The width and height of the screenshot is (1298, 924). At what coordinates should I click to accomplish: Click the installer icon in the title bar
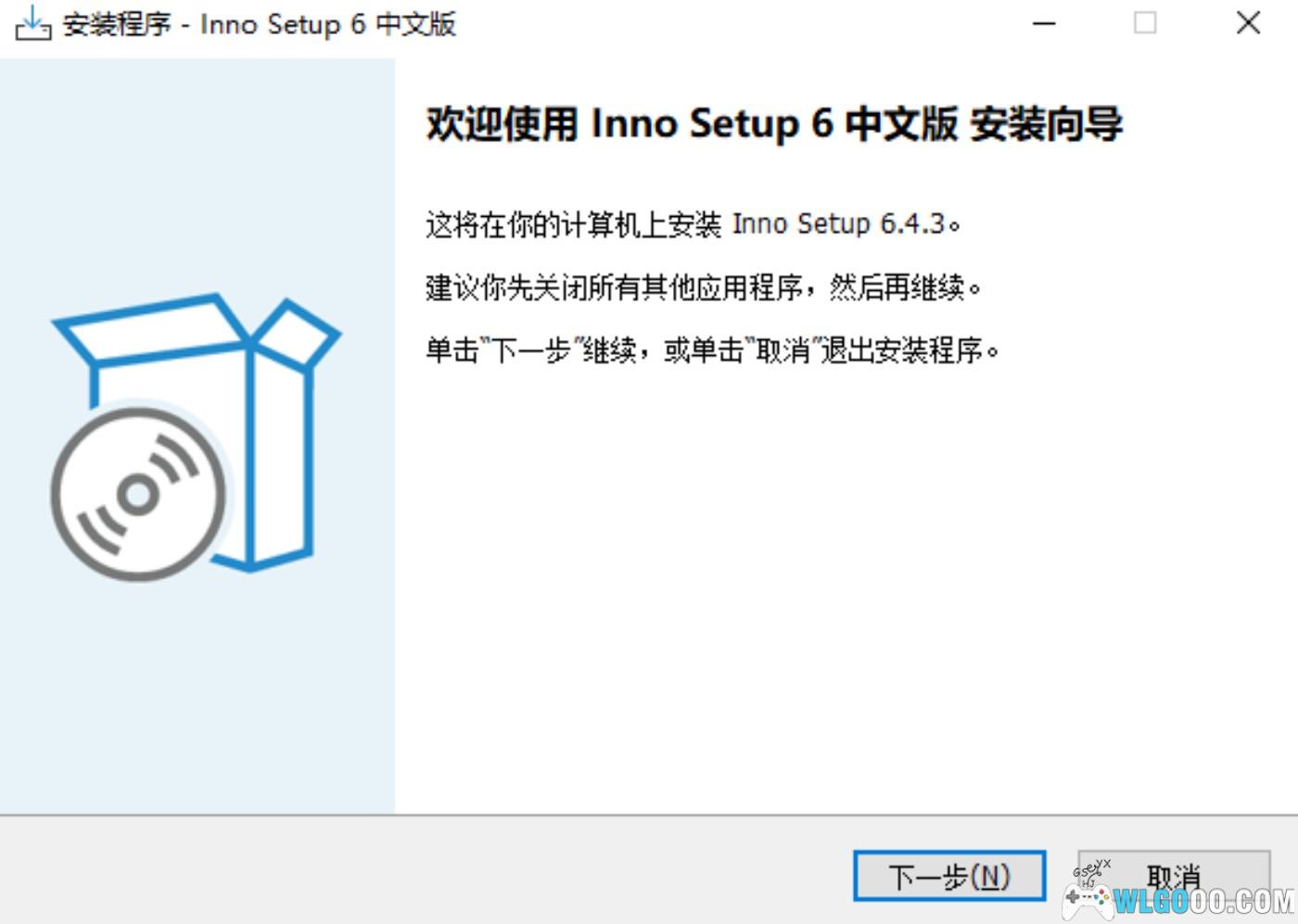tap(32, 24)
